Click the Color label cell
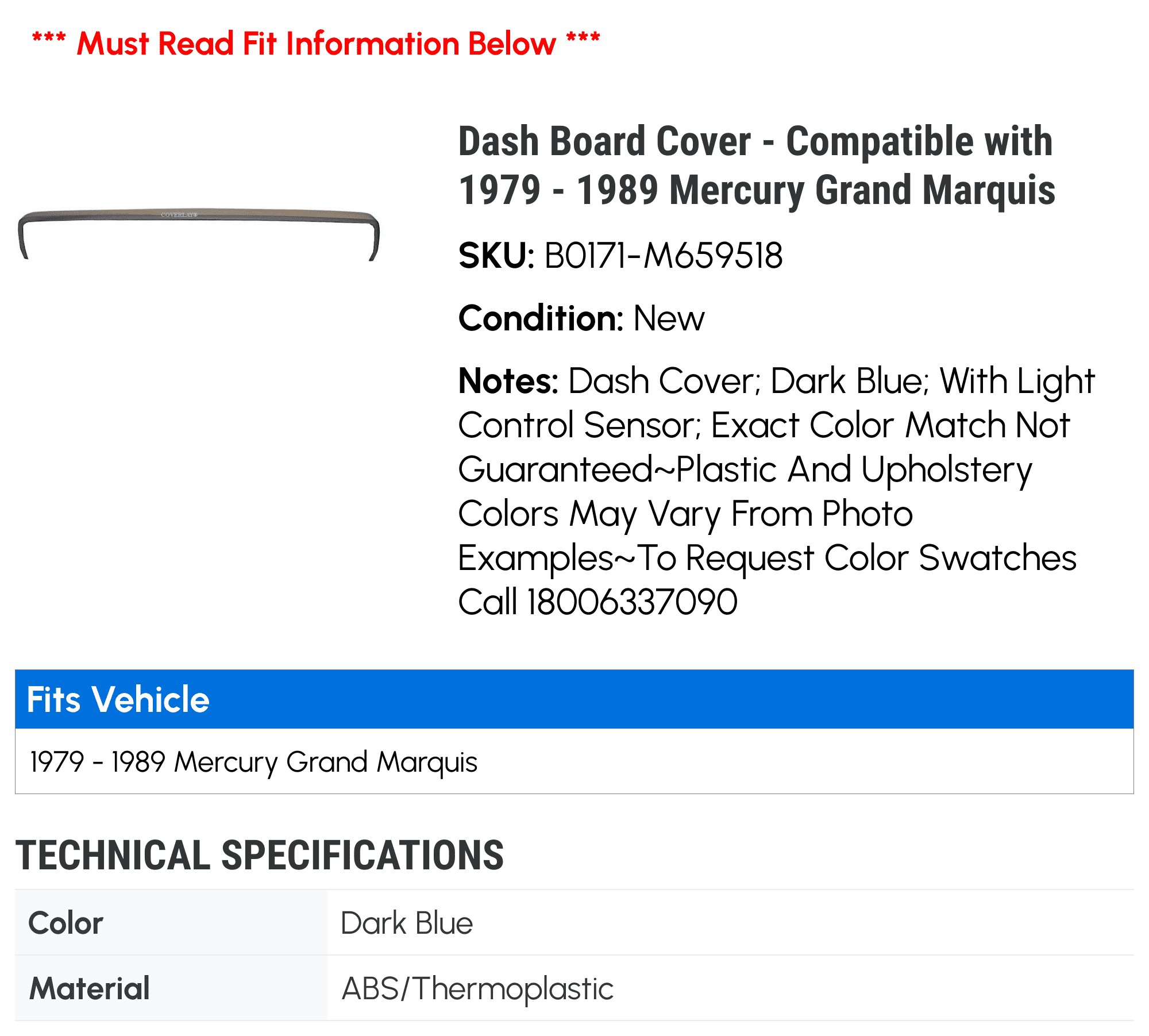This screenshot has width=1149, height=1036. (x=171, y=923)
